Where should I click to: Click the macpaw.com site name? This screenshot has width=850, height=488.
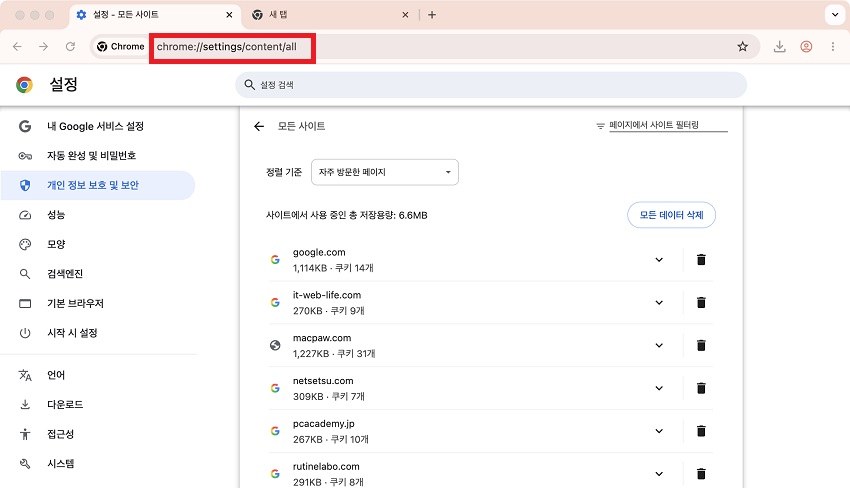point(322,338)
